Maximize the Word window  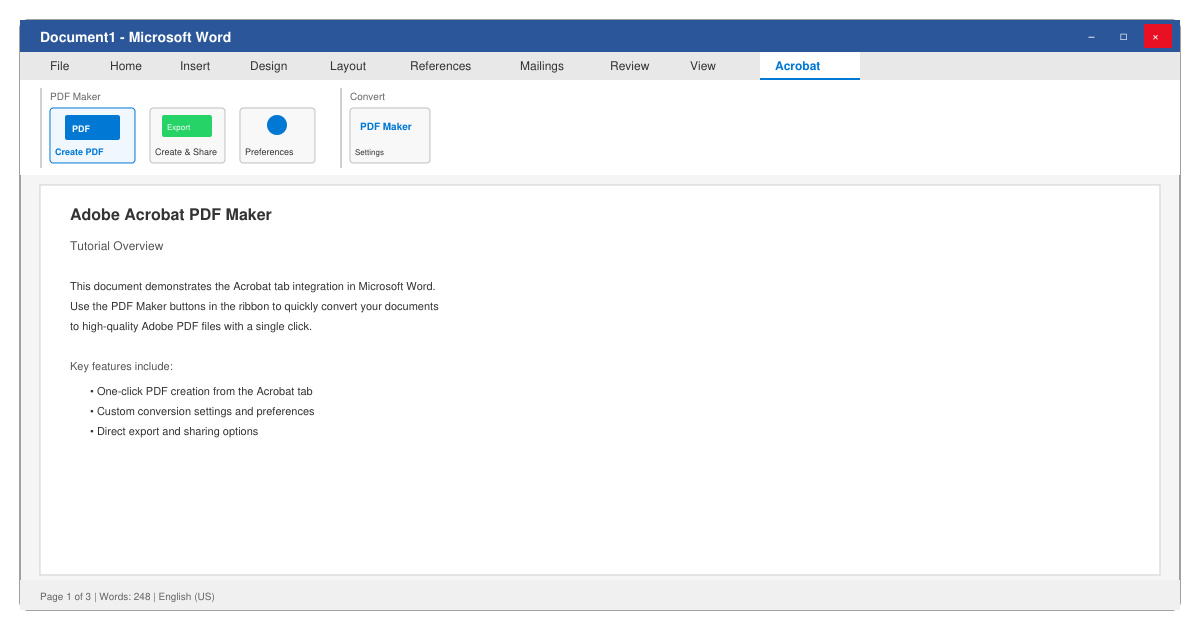[x=1124, y=37]
